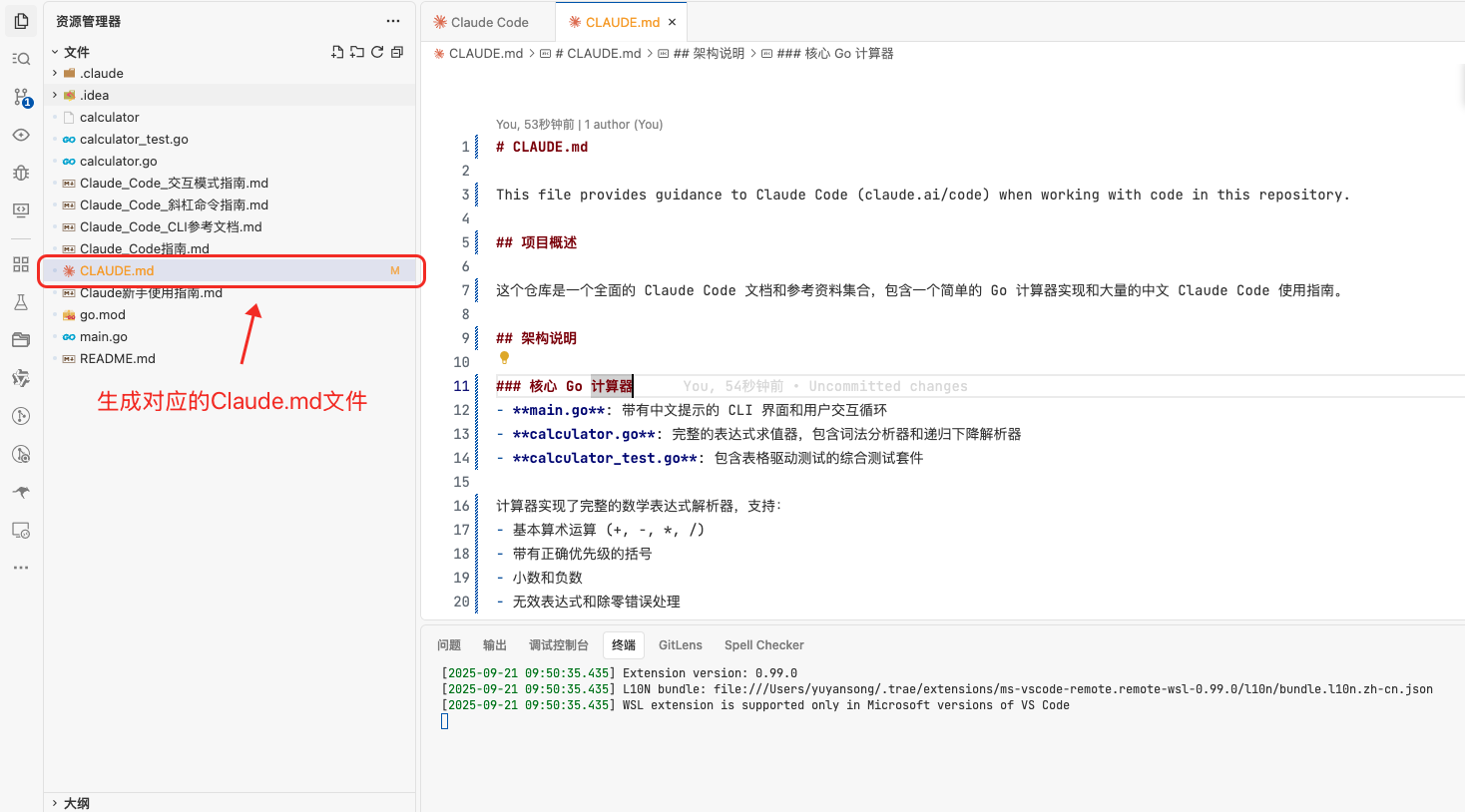1465x812 pixels.
Task: Open the Testing flask icon
Action: pos(21,302)
